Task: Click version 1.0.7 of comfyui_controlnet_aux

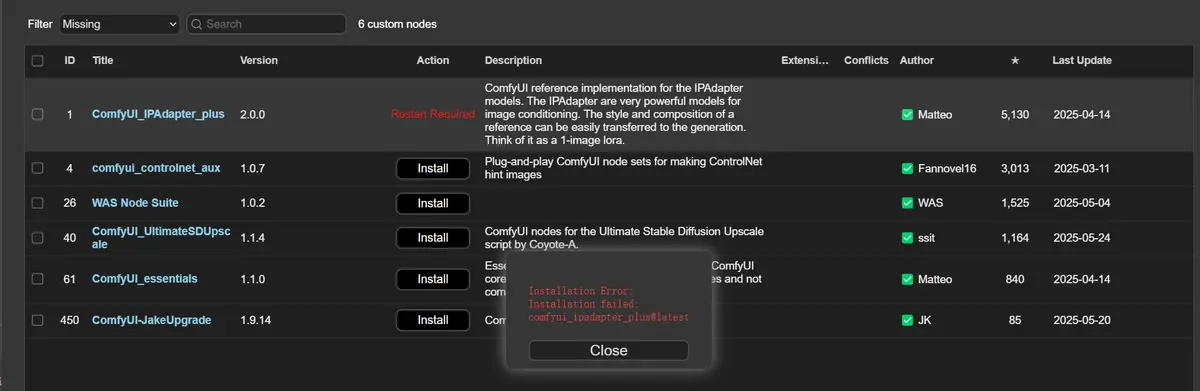Action: (253, 168)
